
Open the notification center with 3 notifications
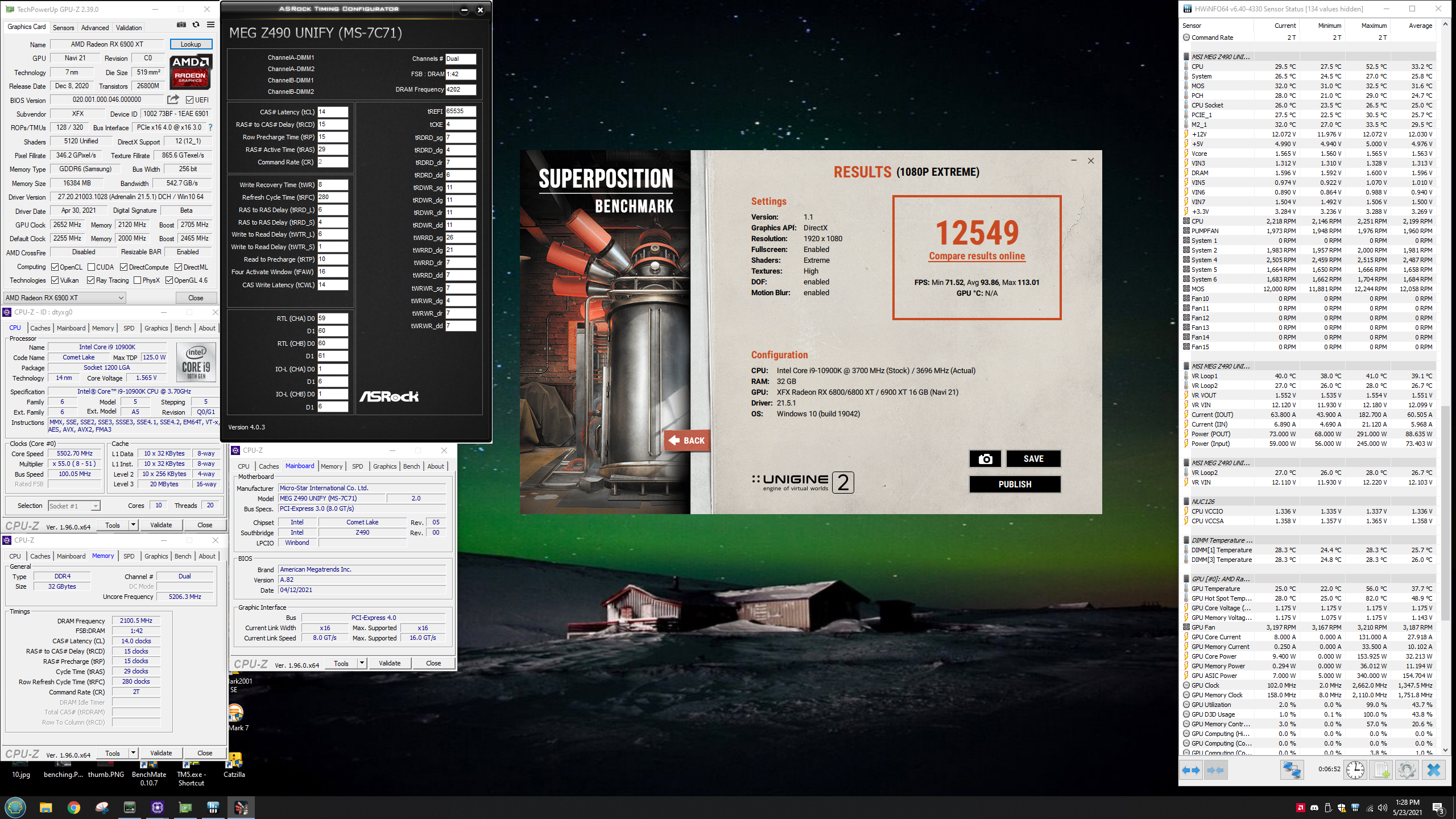[1438, 808]
